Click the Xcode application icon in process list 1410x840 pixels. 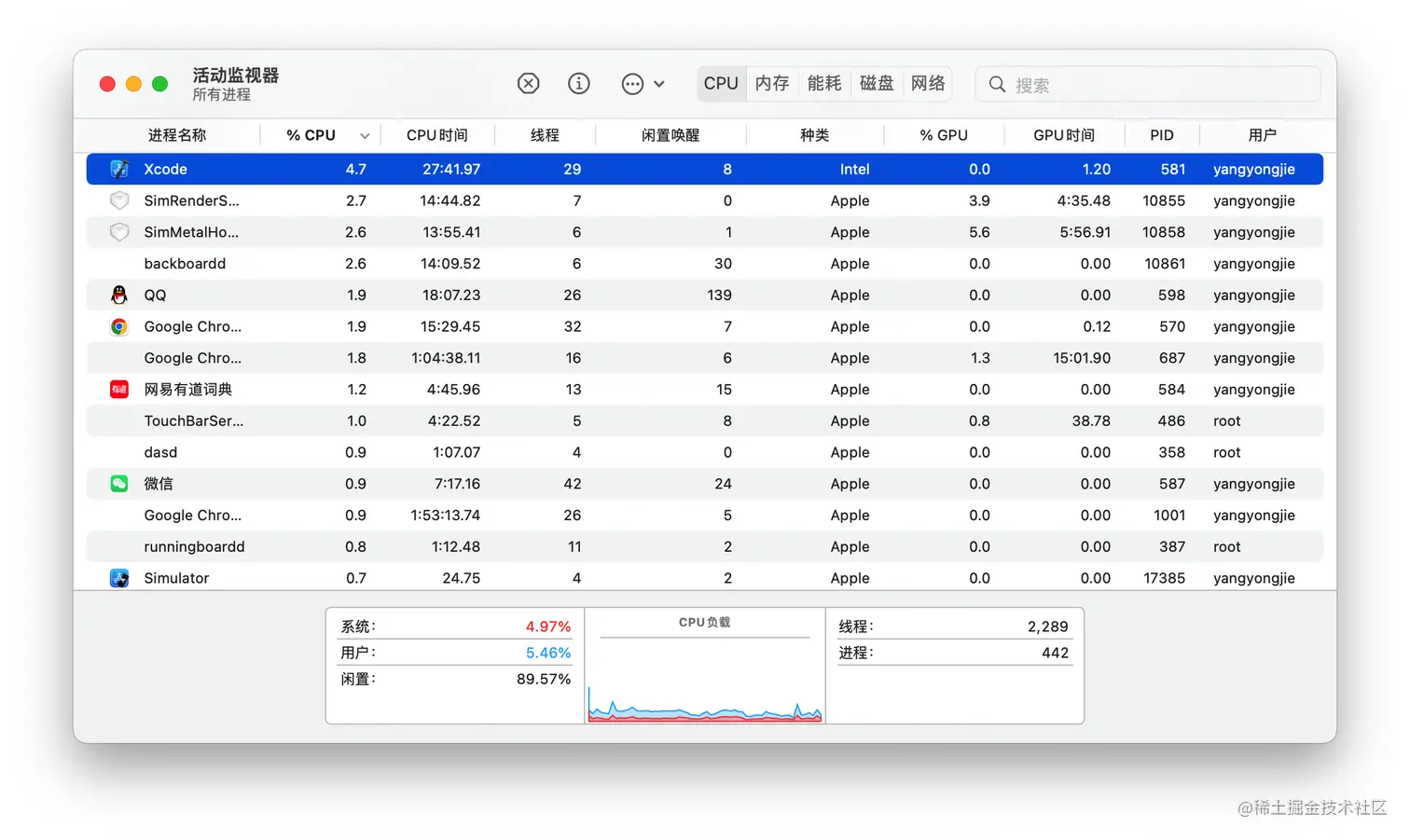(x=118, y=169)
